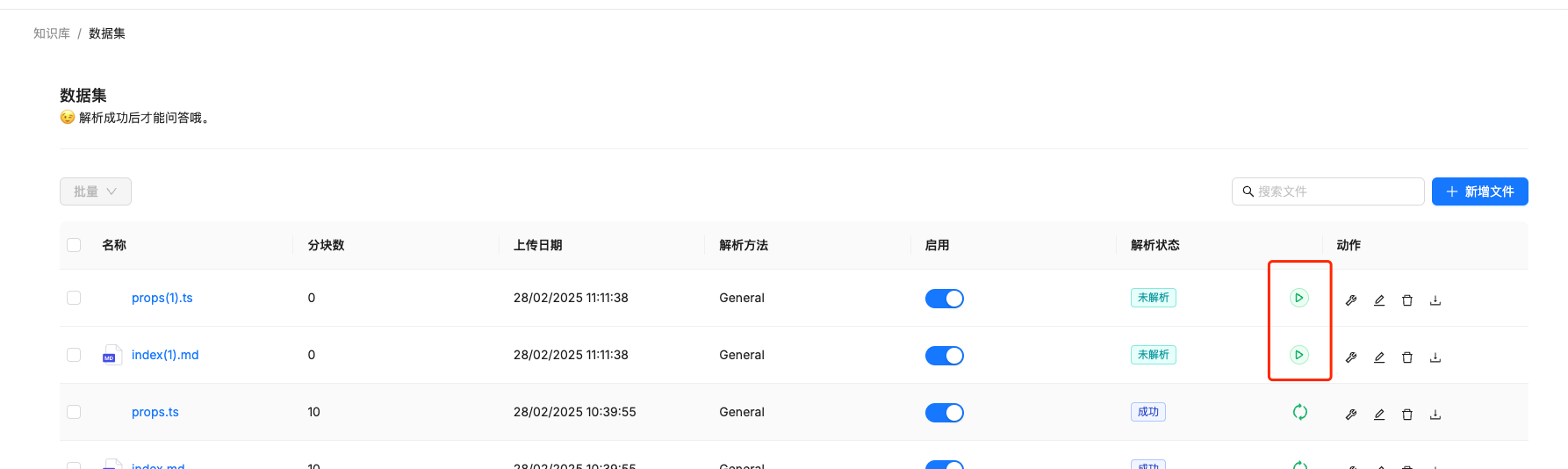Open the props.ts file link

click(x=155, y=412)
